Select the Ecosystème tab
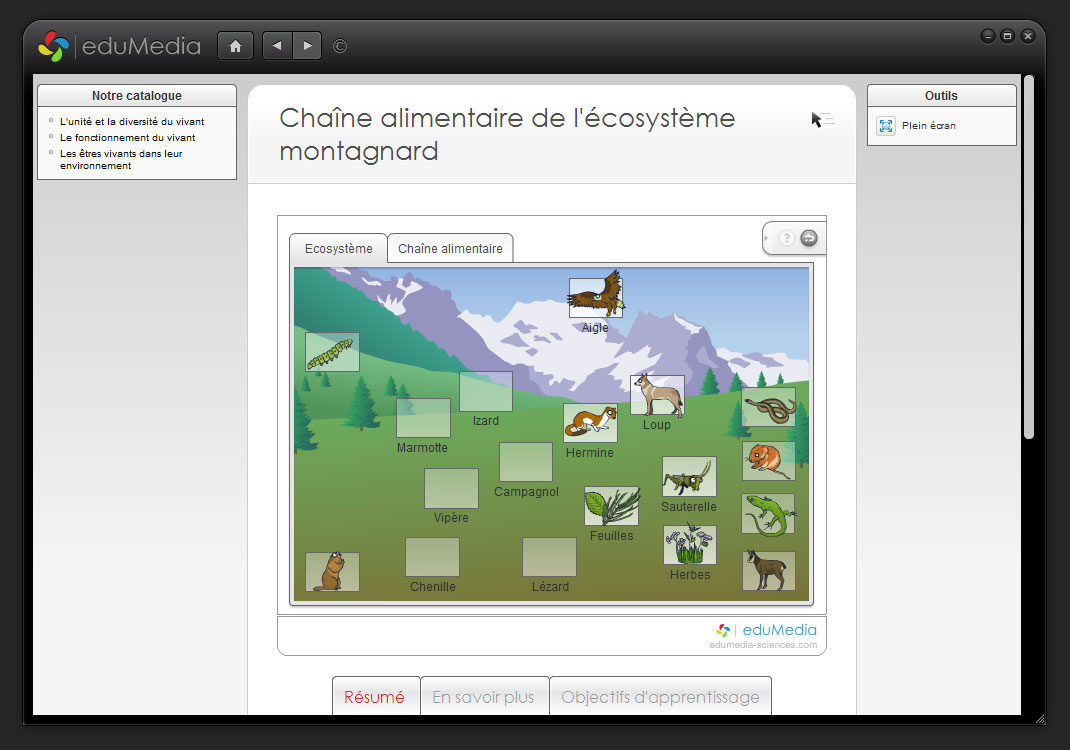The image size is (1070, 750). (x=338, y=249)
